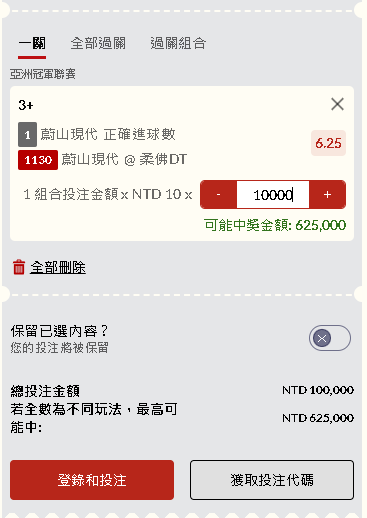367x518 pixels.
Task: Click the 登錄和投注 button
Action: [92, 480]
